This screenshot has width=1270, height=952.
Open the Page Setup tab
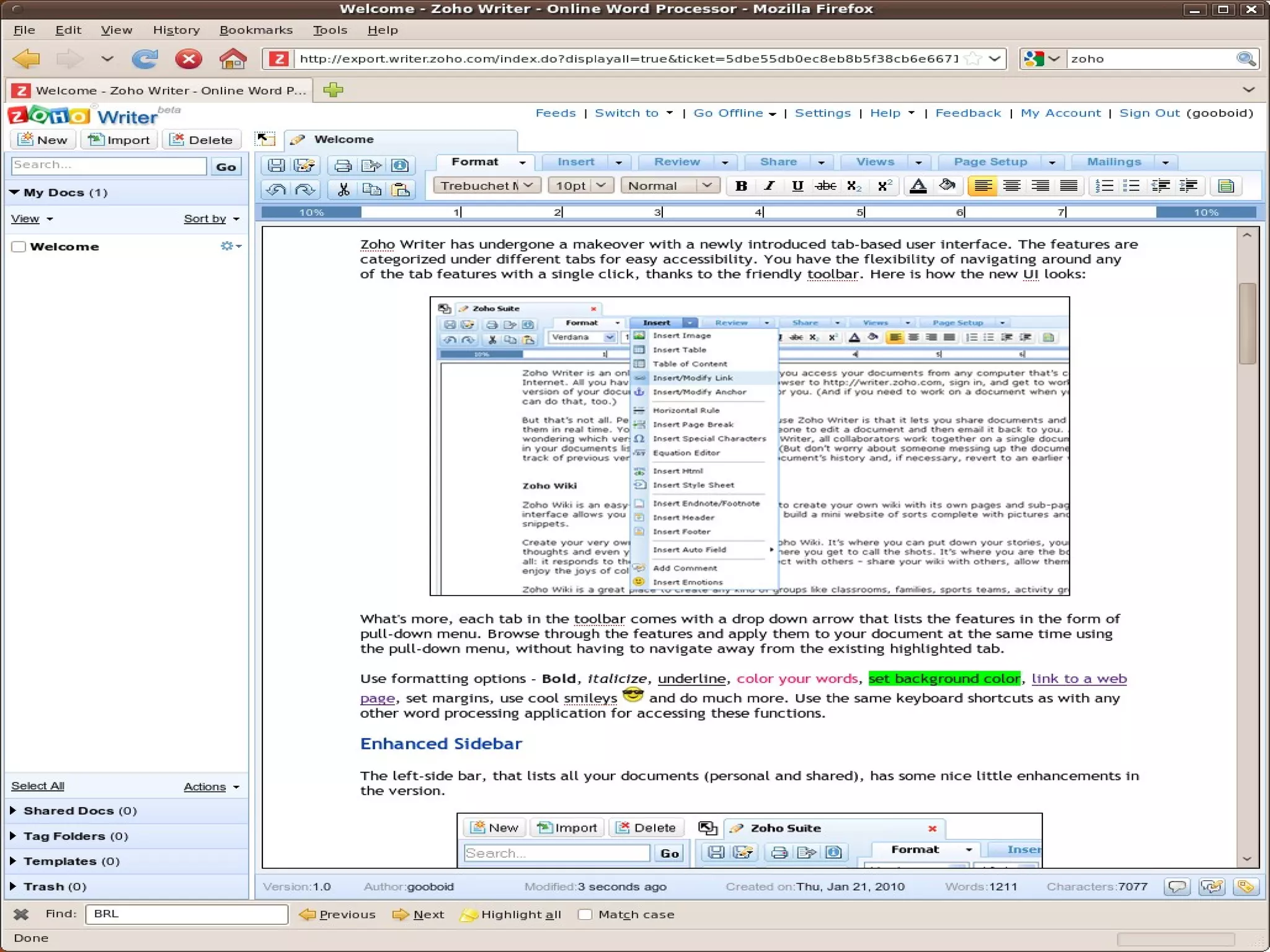[990, 162]
